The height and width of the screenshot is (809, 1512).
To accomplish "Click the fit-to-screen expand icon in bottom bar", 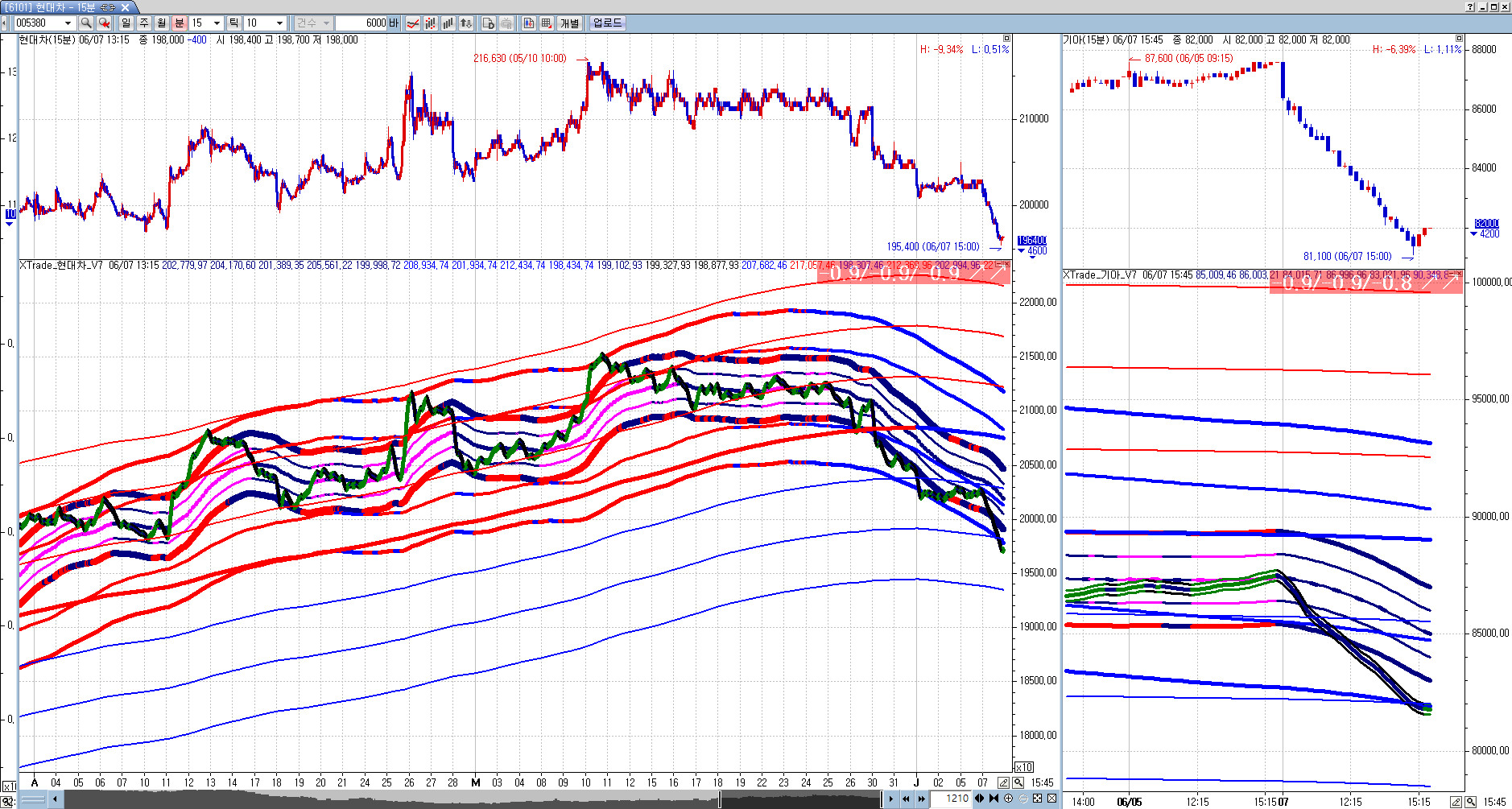I will (x=1038, y=799).
